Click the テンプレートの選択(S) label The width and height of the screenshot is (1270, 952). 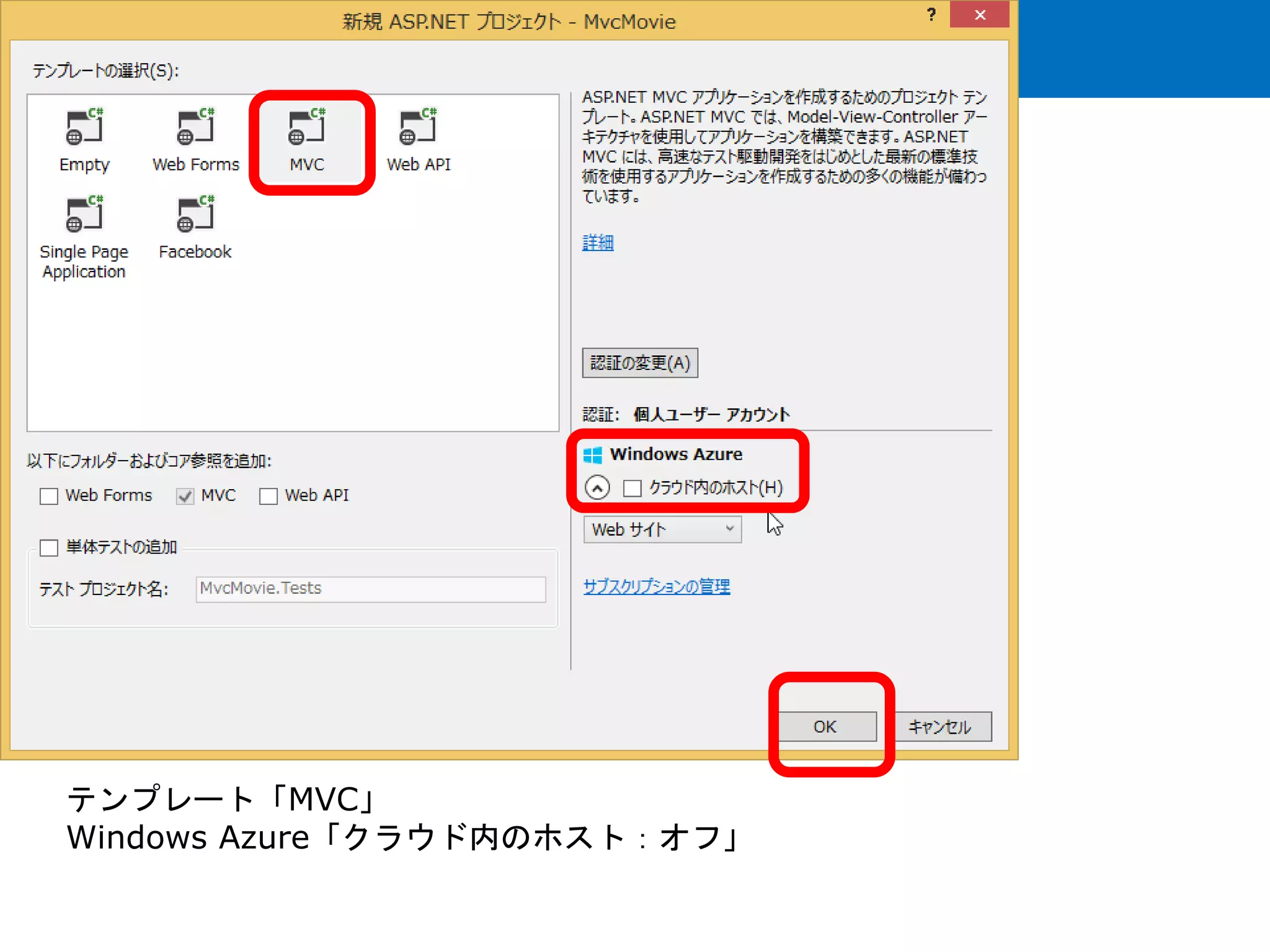pos(105,71)
